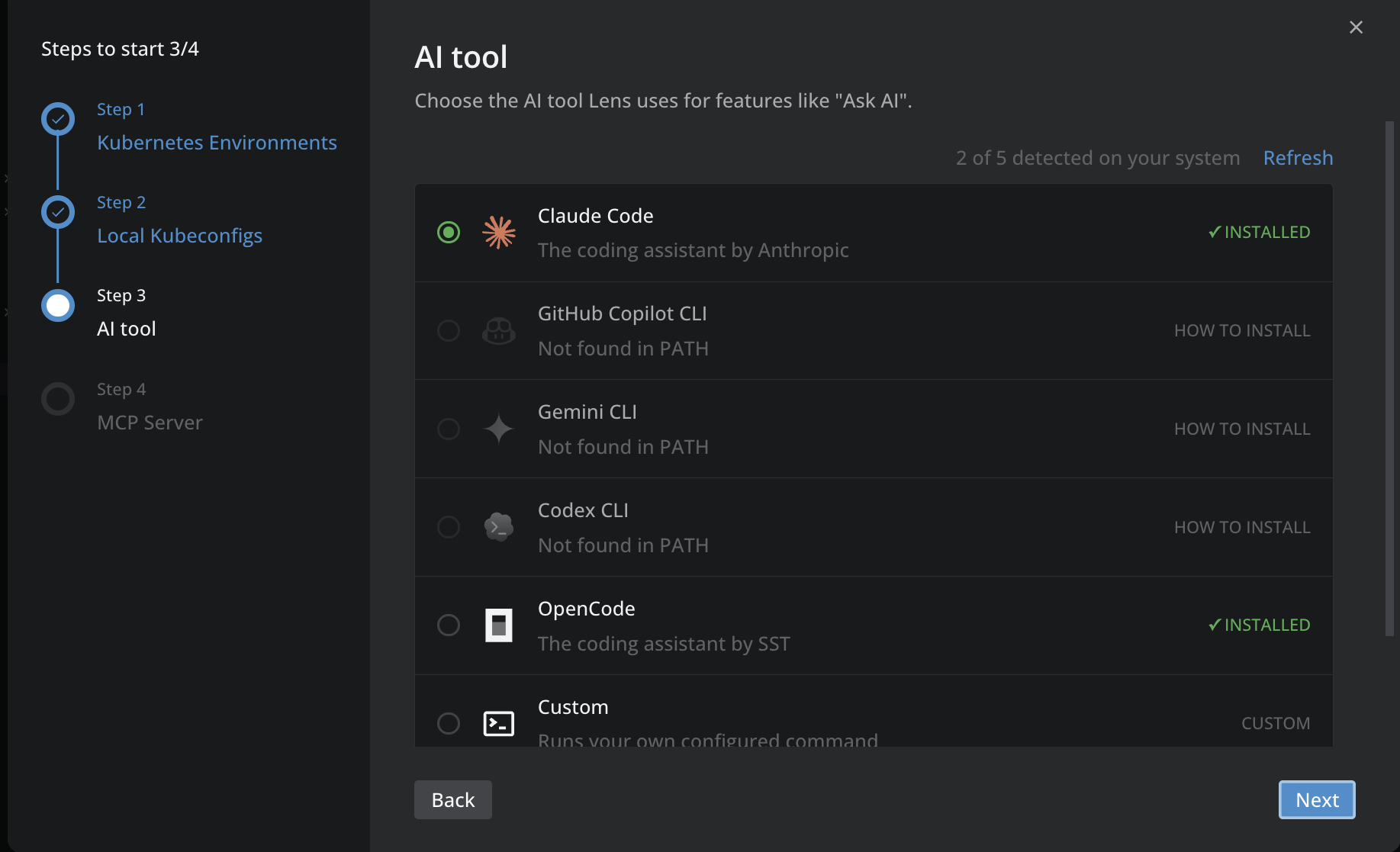Click the 'Claude Code' title text
The width and height of the screenshot is (1400, 852).
(x=595, y=216)
